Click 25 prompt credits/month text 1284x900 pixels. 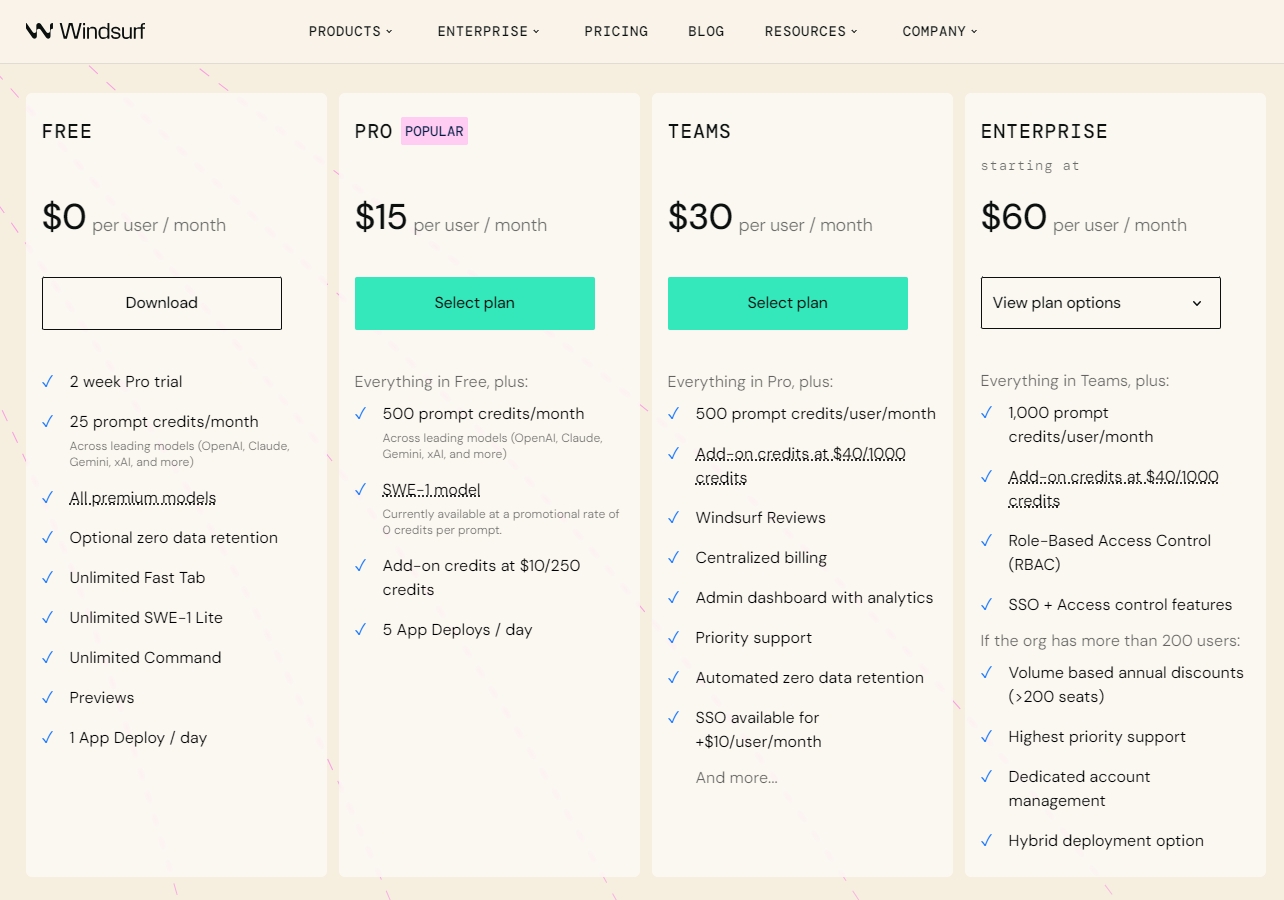(x=164, y=422)
